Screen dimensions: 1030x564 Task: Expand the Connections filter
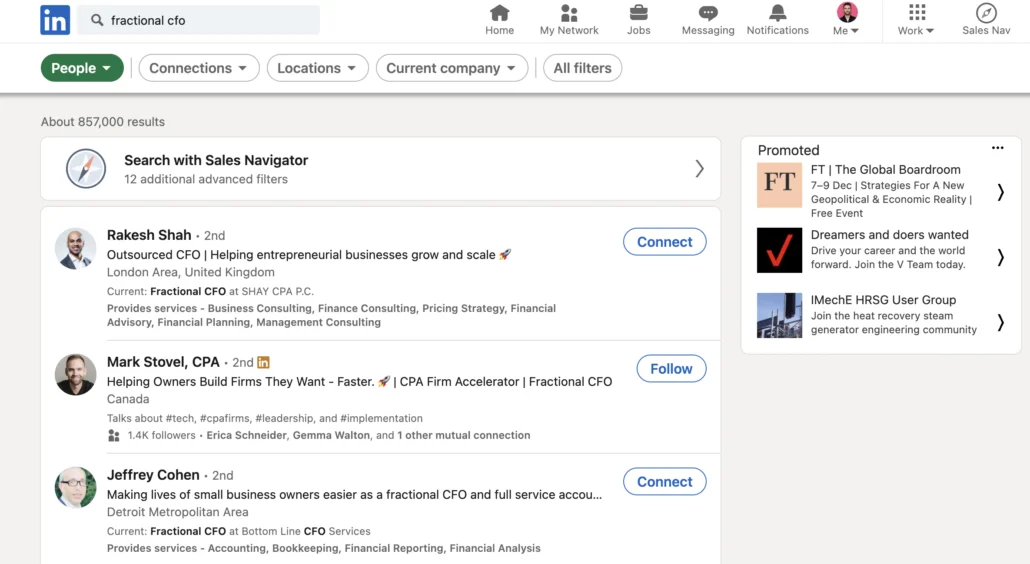click(199, 68)
